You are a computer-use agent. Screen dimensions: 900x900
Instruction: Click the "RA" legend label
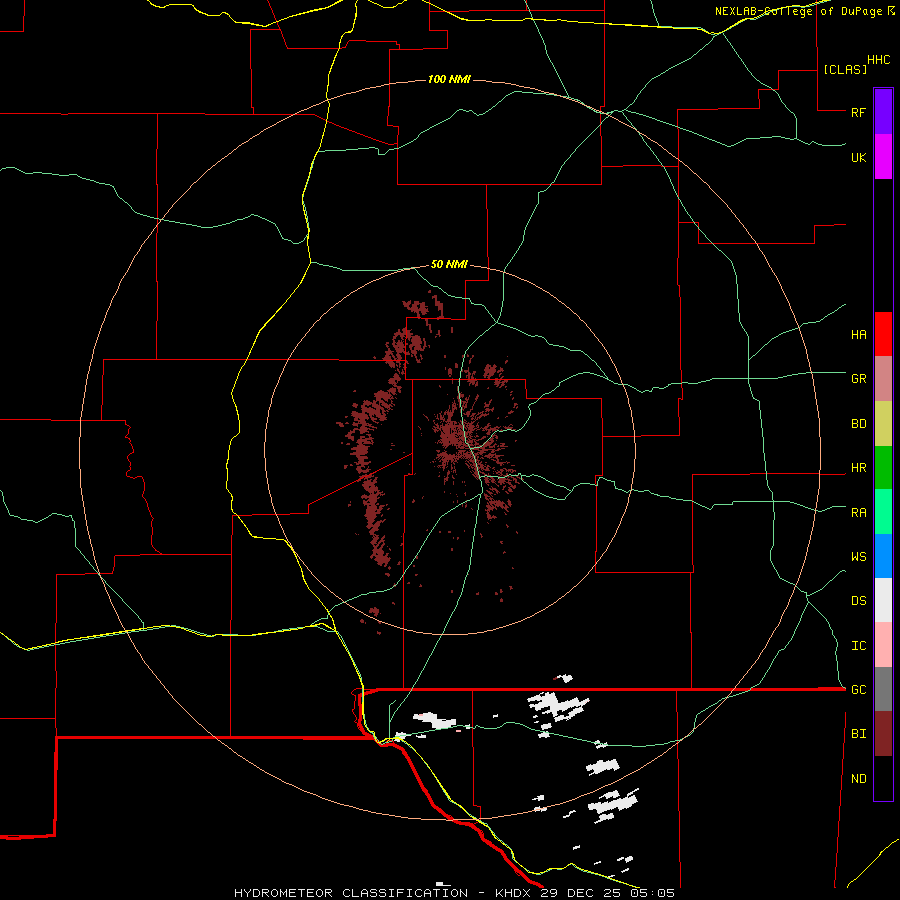pos(858,513)
